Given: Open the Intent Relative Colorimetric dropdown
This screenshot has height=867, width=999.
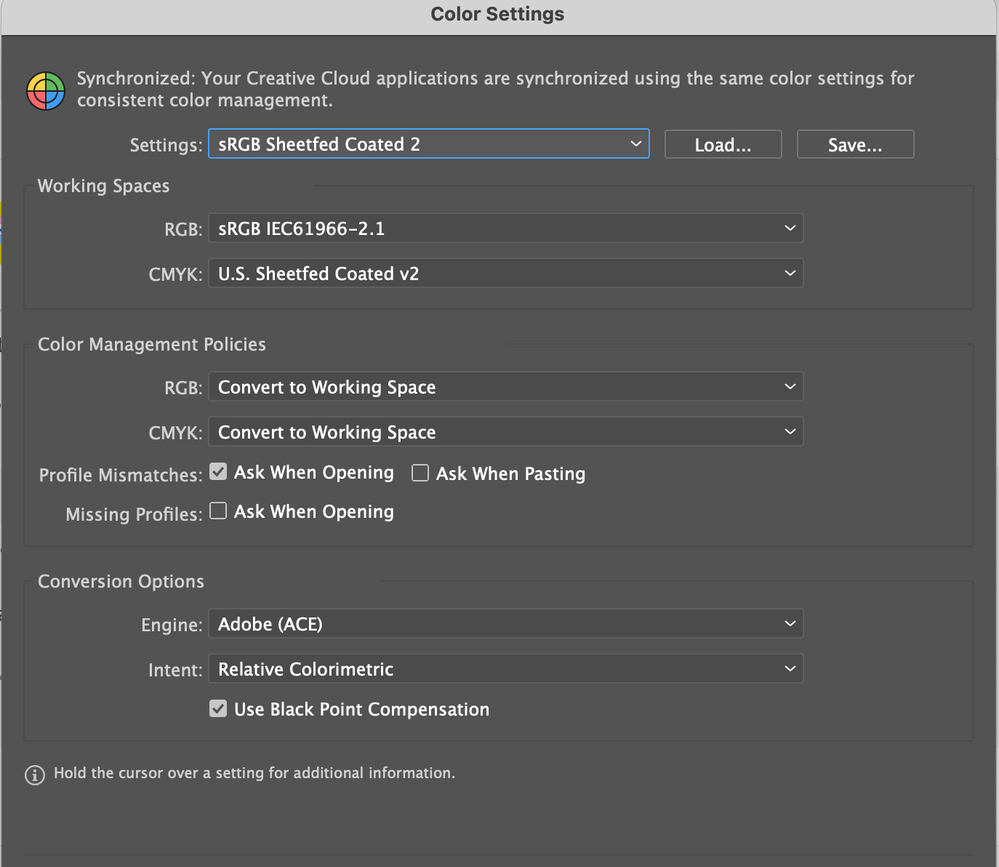Looking at the screenshot, I should 505,669.
